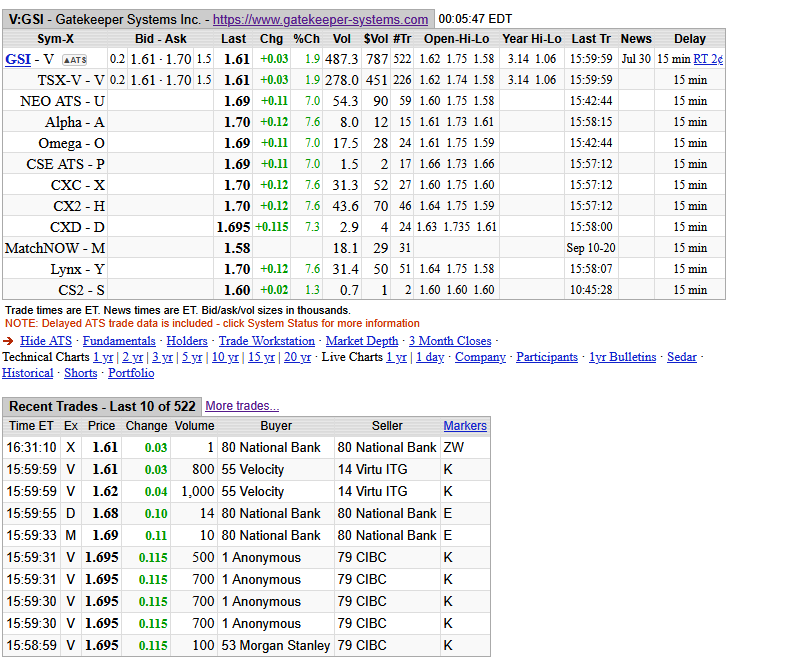This screenshot has height=662, width=804.
Task: Open the GSI symbol link
Action: [18, 59]
